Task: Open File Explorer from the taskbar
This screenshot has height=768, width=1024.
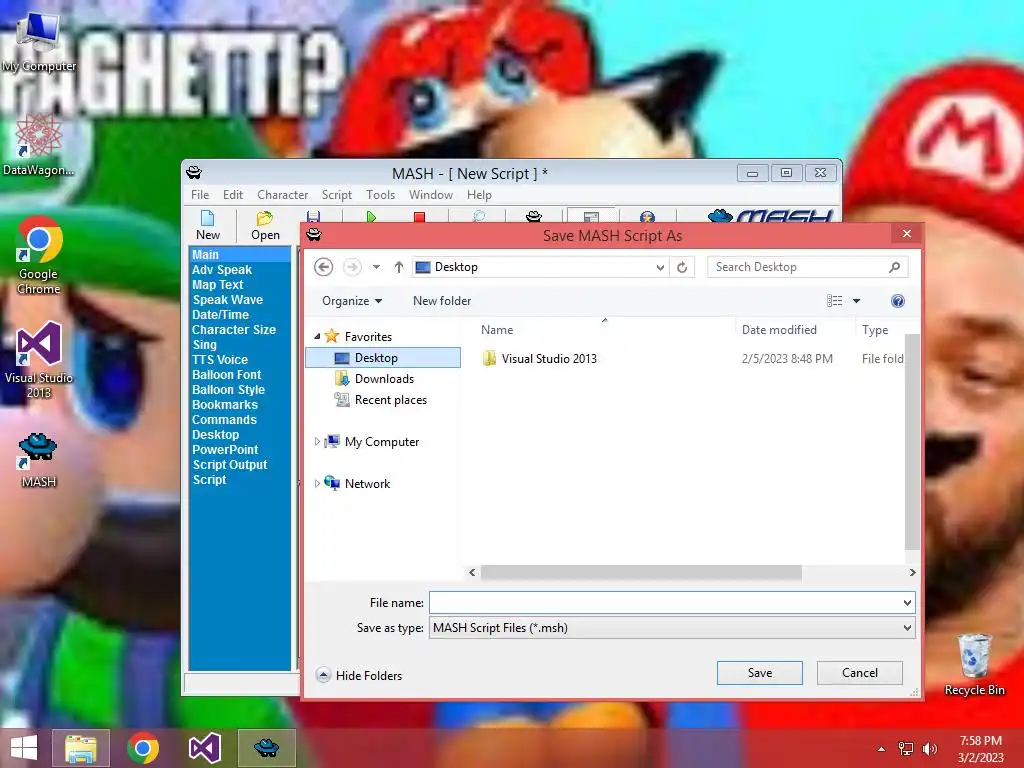Action: pos(80,748)
